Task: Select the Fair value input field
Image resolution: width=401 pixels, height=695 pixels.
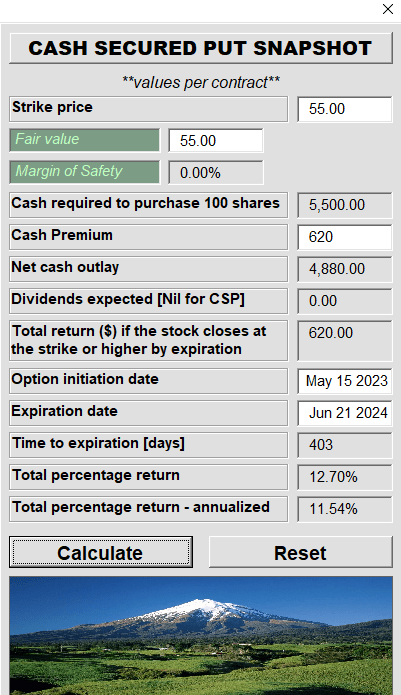Action: (216, 141)
